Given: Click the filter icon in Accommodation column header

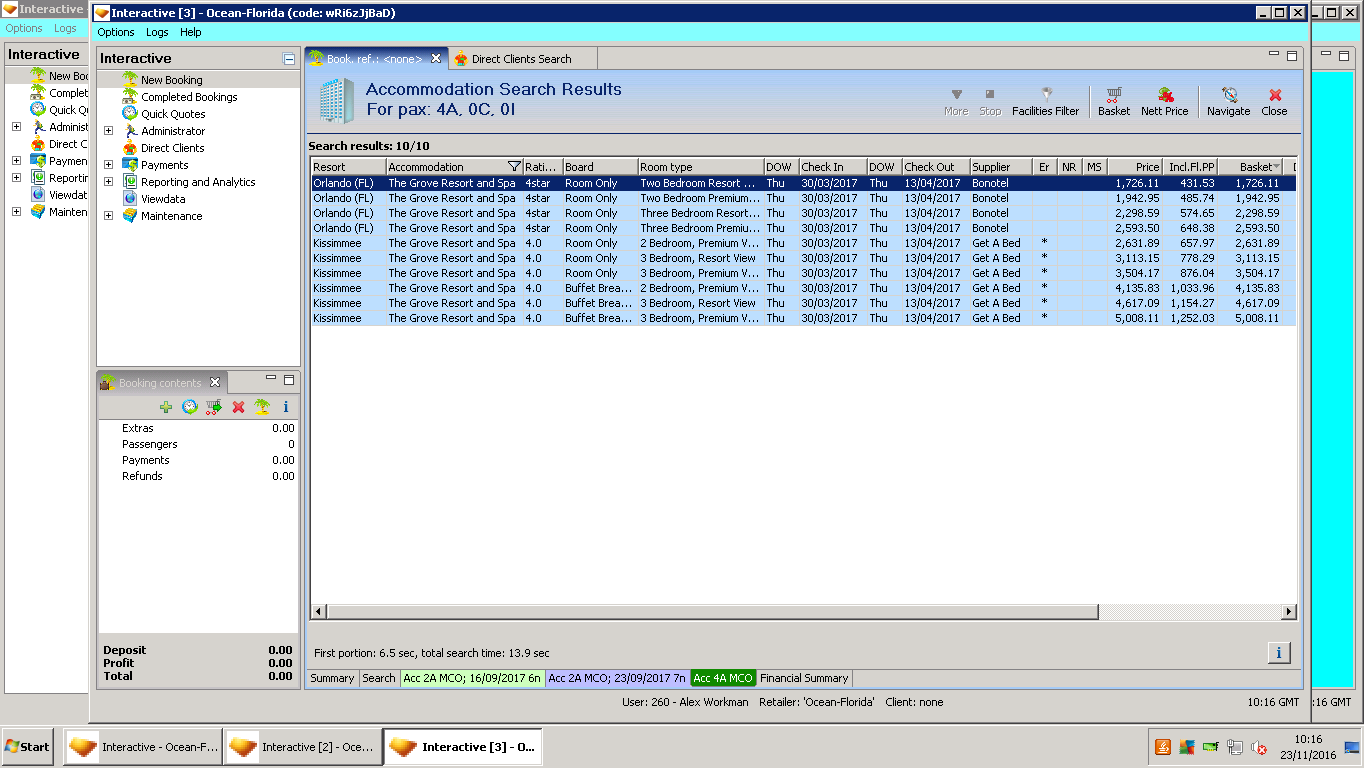Looking at the screenshot, I should pyautogui.click(x=514, y=167).
